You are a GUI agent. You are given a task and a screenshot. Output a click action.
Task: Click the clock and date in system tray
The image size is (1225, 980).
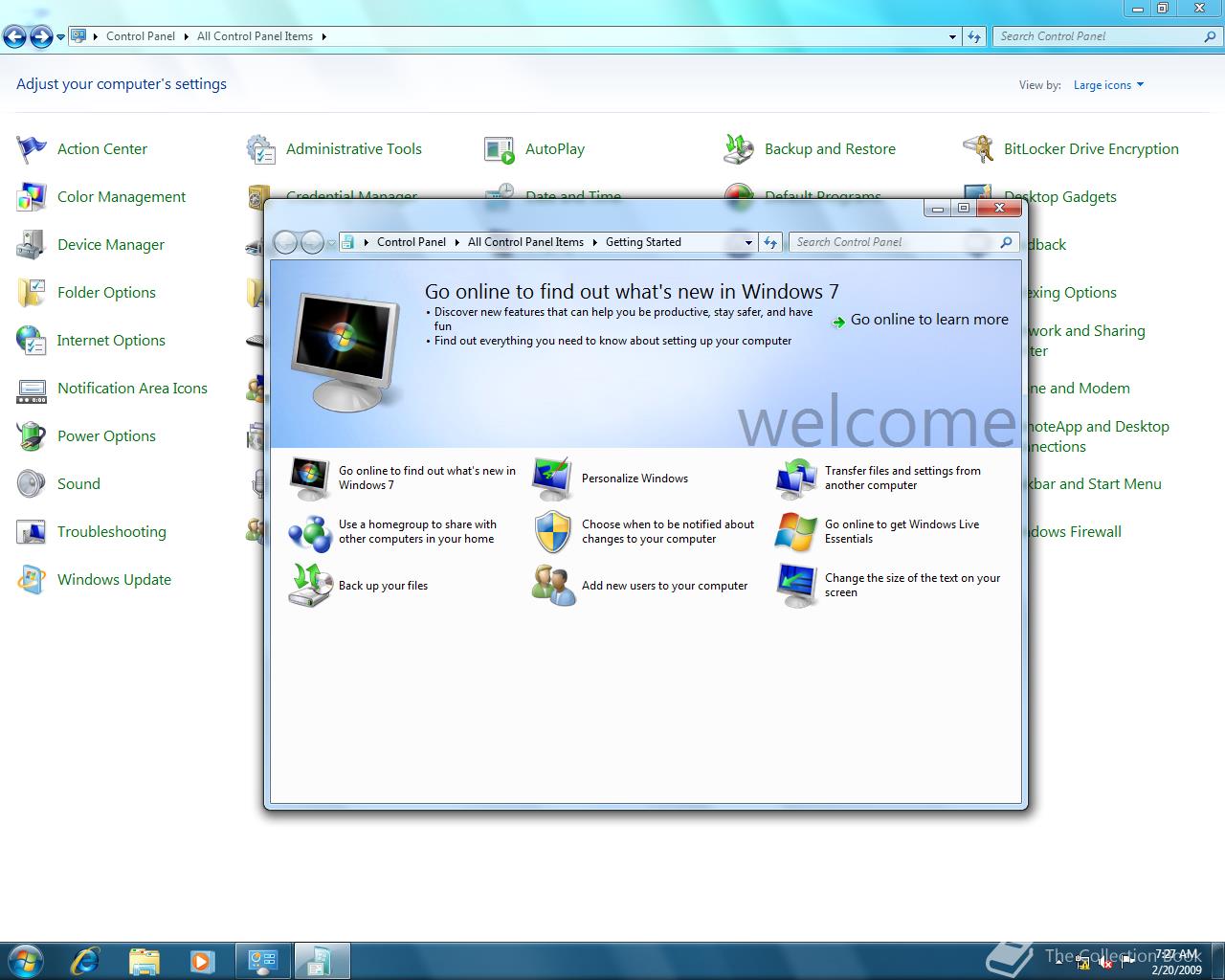(x=1177, y=962)
